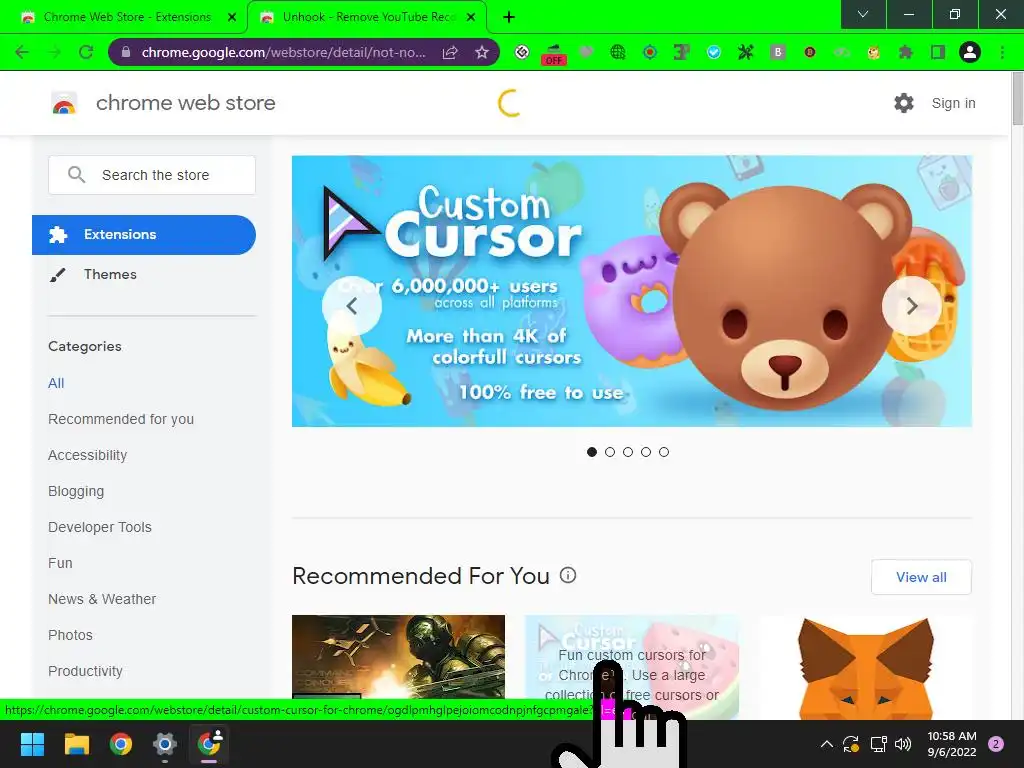Screen dimensions: 1024x768
Task: Open the Doge dog extension icon
Action: tap(874, 52)
